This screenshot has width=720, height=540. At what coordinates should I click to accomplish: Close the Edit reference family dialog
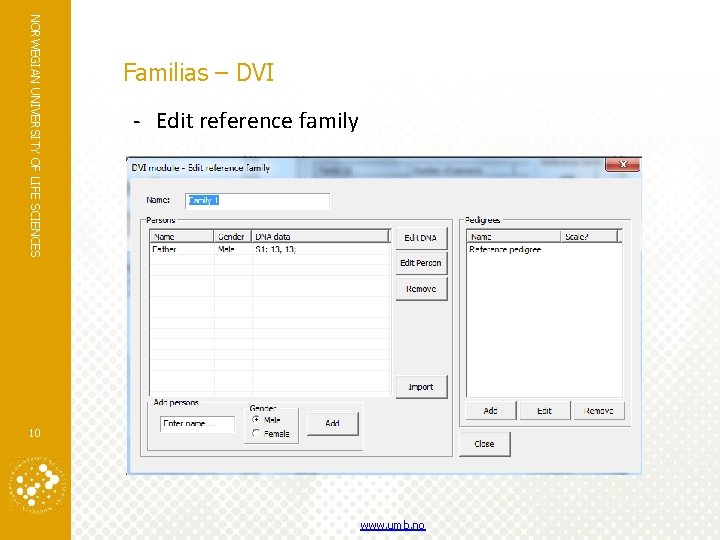[x=484, y=444]
